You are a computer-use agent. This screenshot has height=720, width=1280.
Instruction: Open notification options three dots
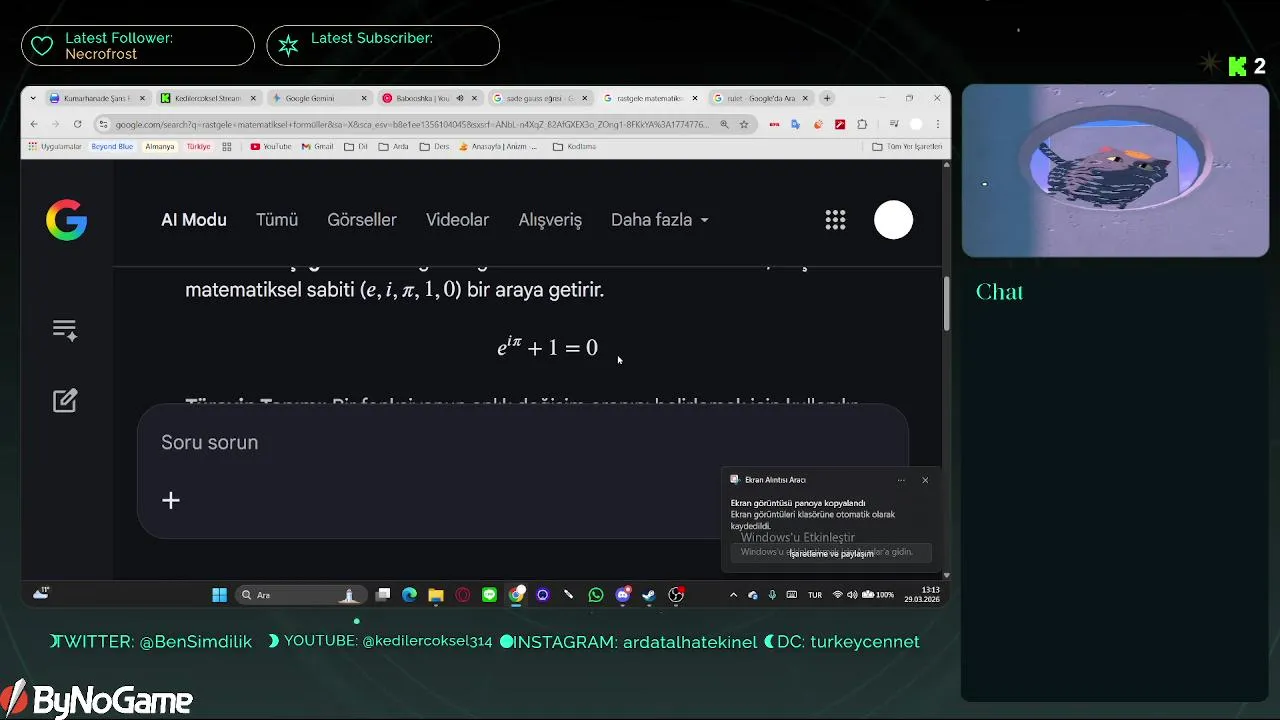click(901, 480)
